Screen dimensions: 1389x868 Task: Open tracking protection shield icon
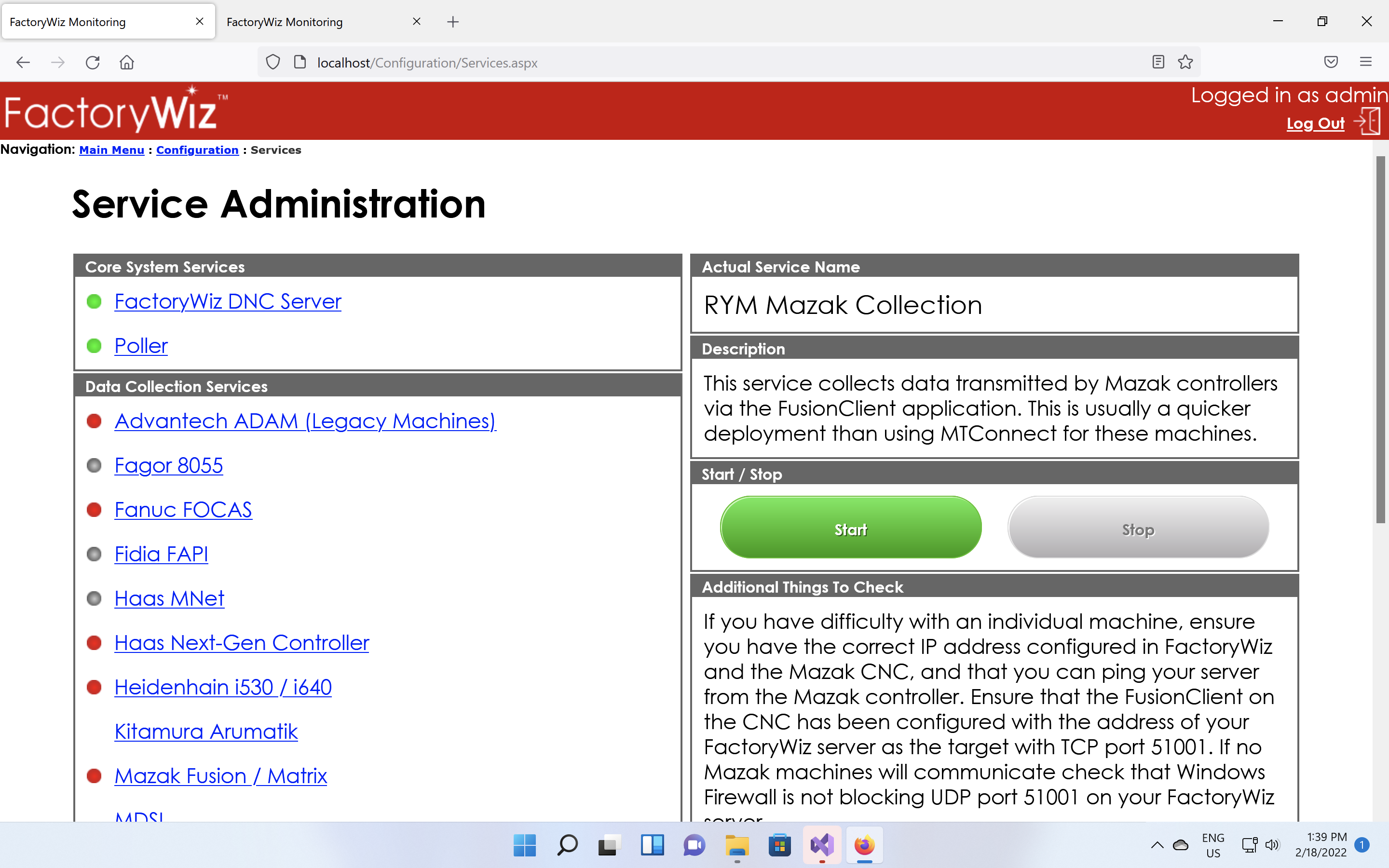[273, 63]
